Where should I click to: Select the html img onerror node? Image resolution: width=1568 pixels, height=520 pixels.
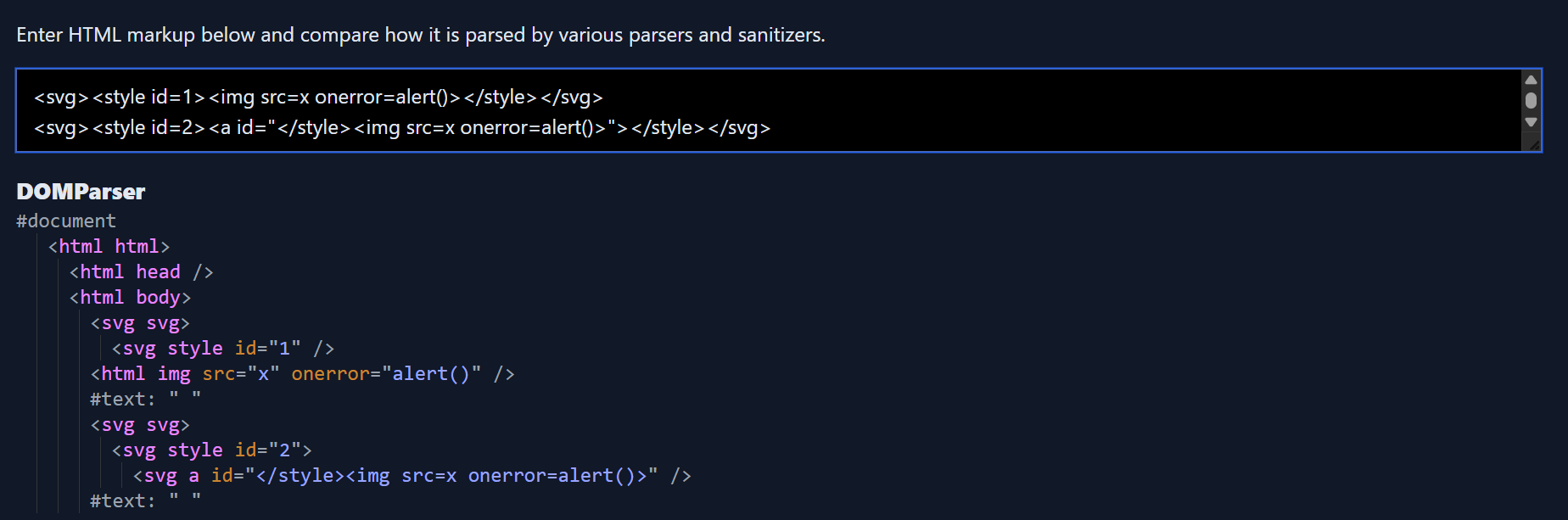pyautogui.click(x=302, y=374)
